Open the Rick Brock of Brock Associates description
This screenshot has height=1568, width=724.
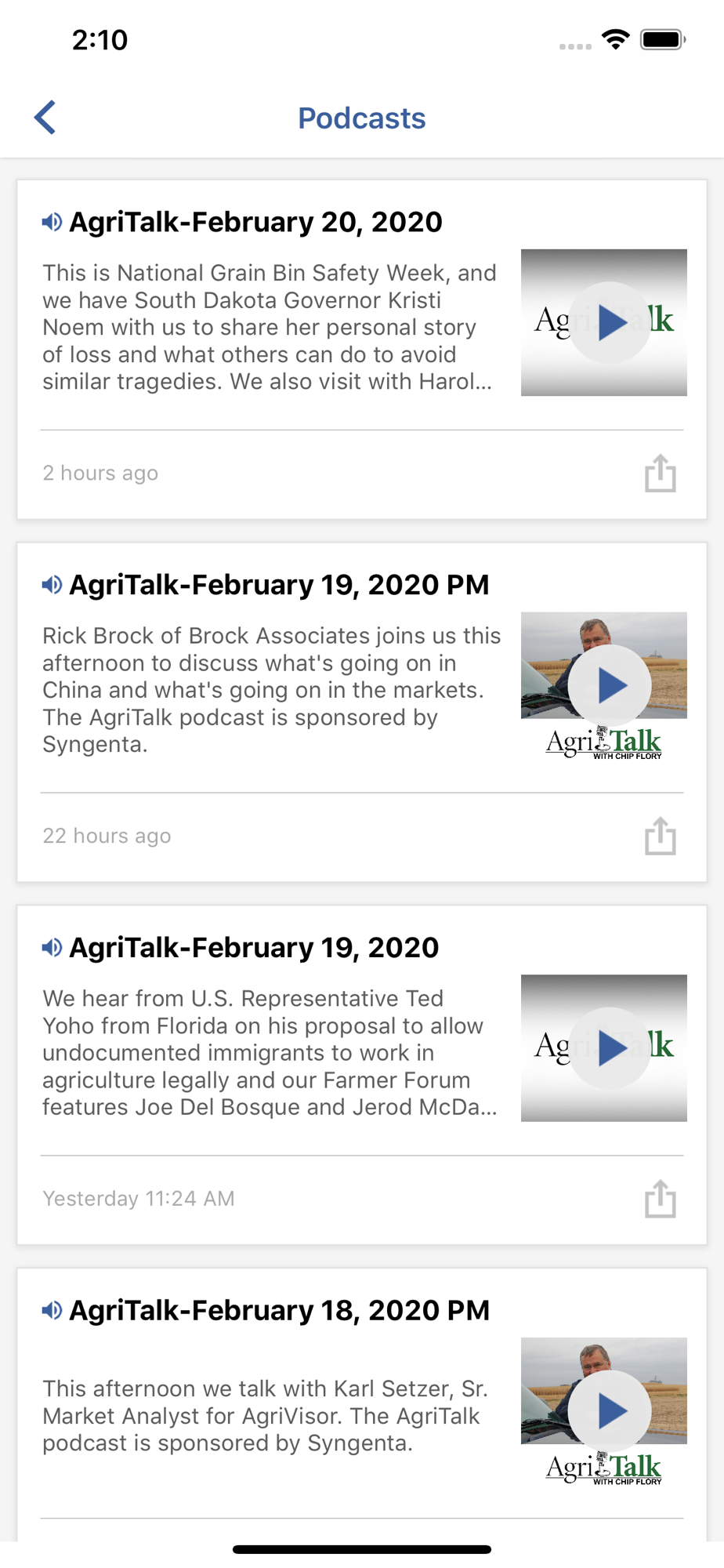click(271, 690)
